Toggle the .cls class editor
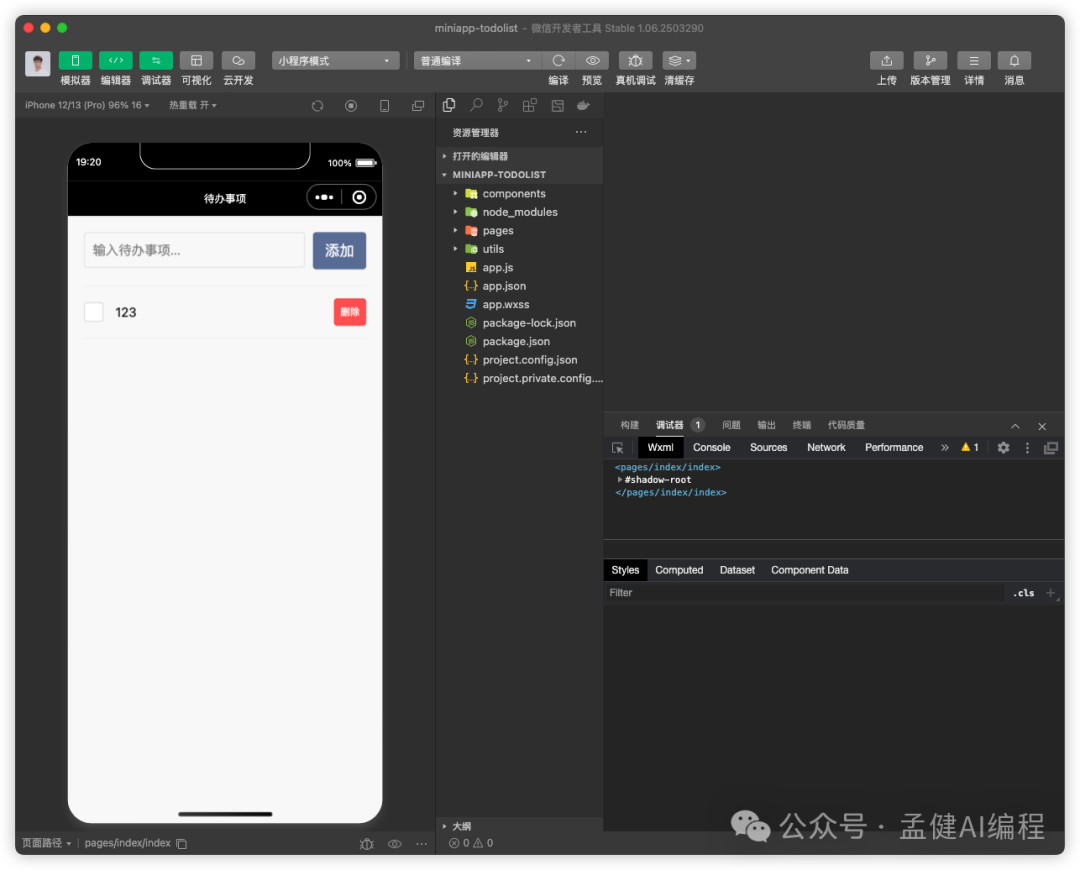The image size is (1080, 870). pos(1024,593)
